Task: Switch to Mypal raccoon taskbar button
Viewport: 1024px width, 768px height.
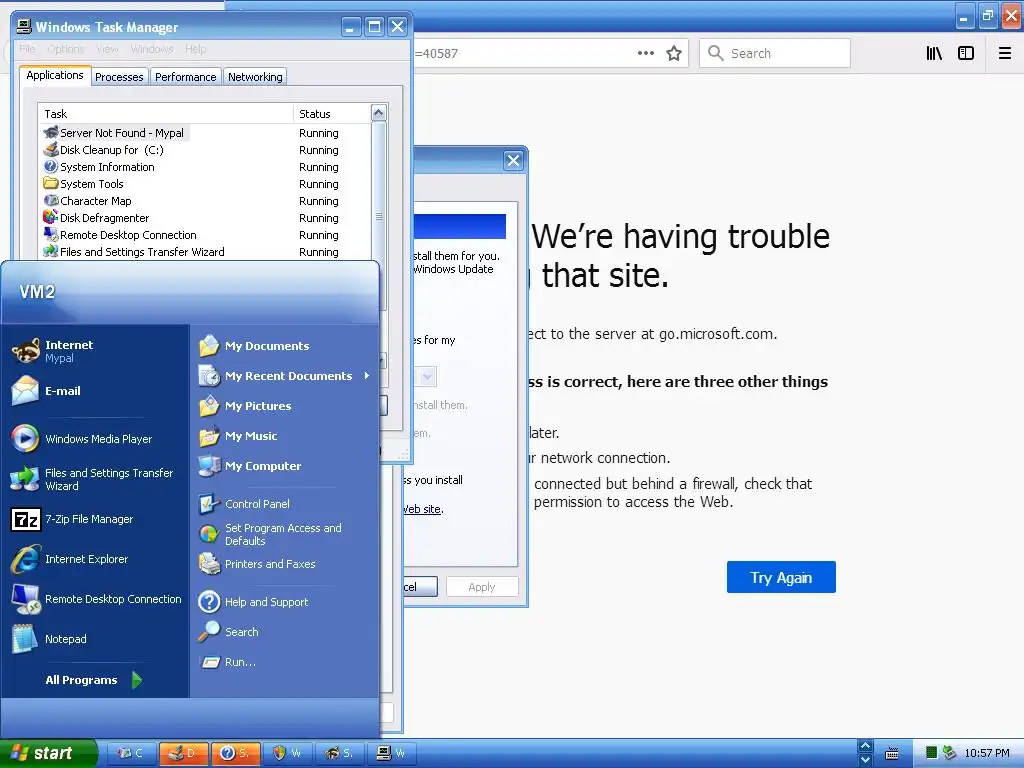Action: 340,753
